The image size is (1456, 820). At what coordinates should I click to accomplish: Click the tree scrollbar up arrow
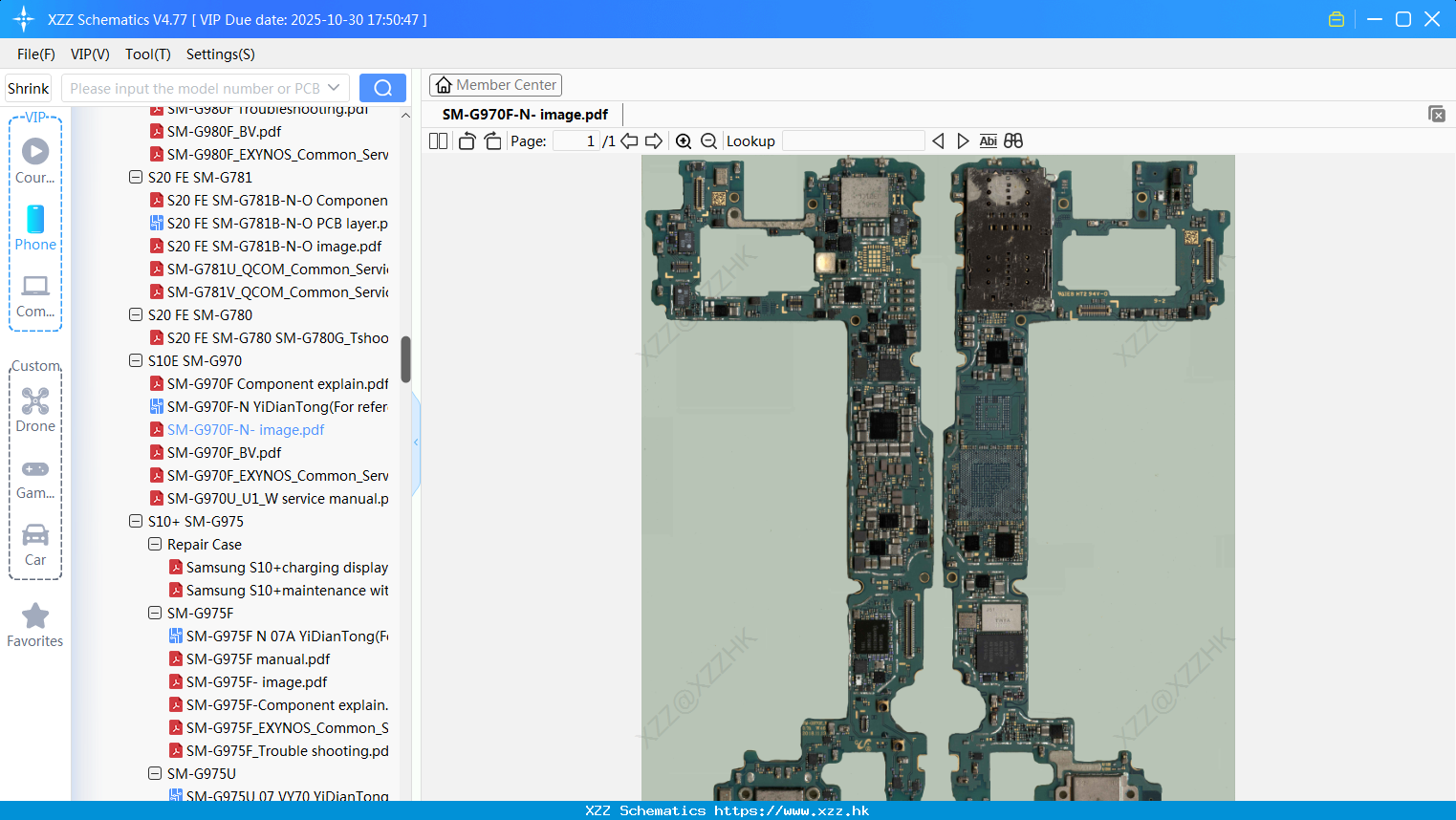(x=405, y=115)
